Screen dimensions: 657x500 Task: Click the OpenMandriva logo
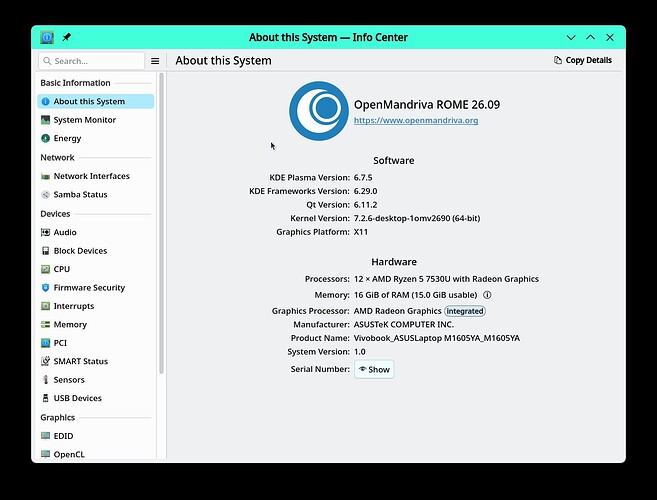pos(318,111)
